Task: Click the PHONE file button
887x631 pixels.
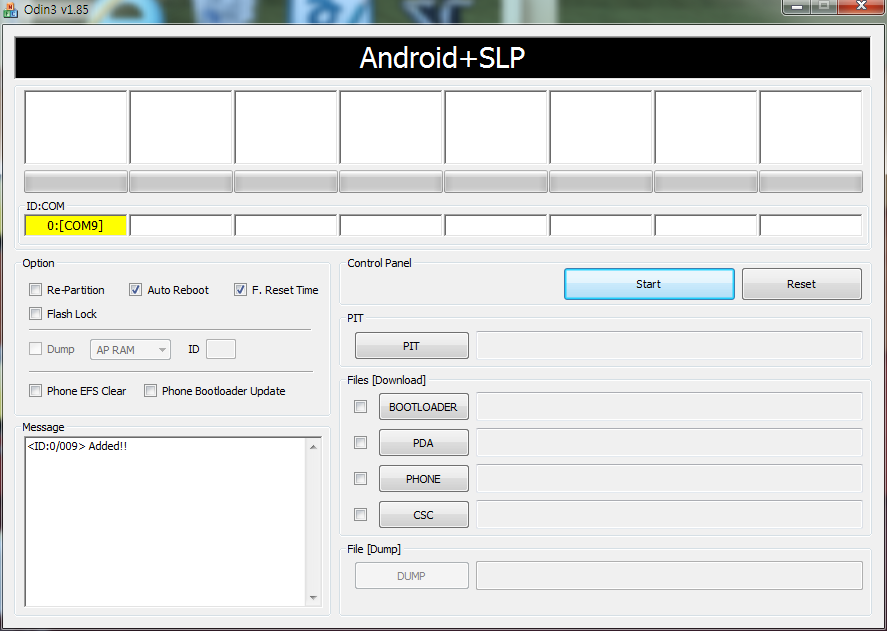Action: coord(423,479)
